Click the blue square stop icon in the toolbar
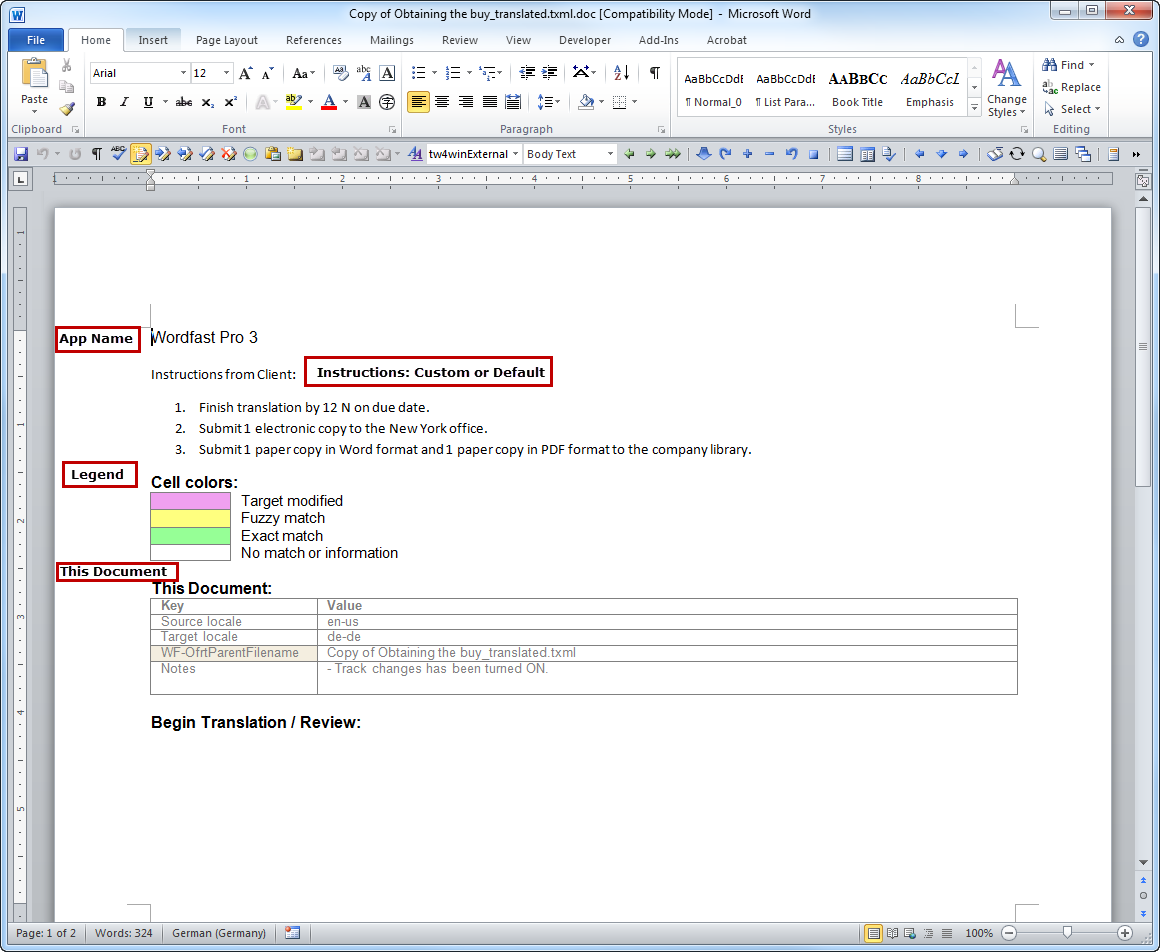 point(814,154)
